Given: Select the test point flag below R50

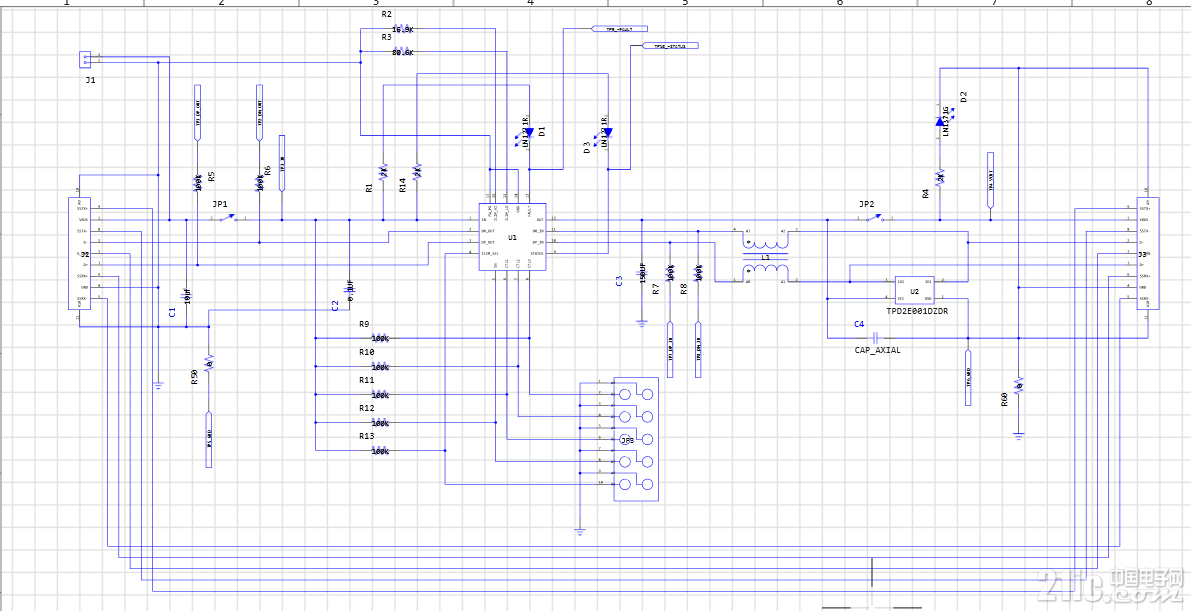Looking at the screenshot, I should click(209, 439).
